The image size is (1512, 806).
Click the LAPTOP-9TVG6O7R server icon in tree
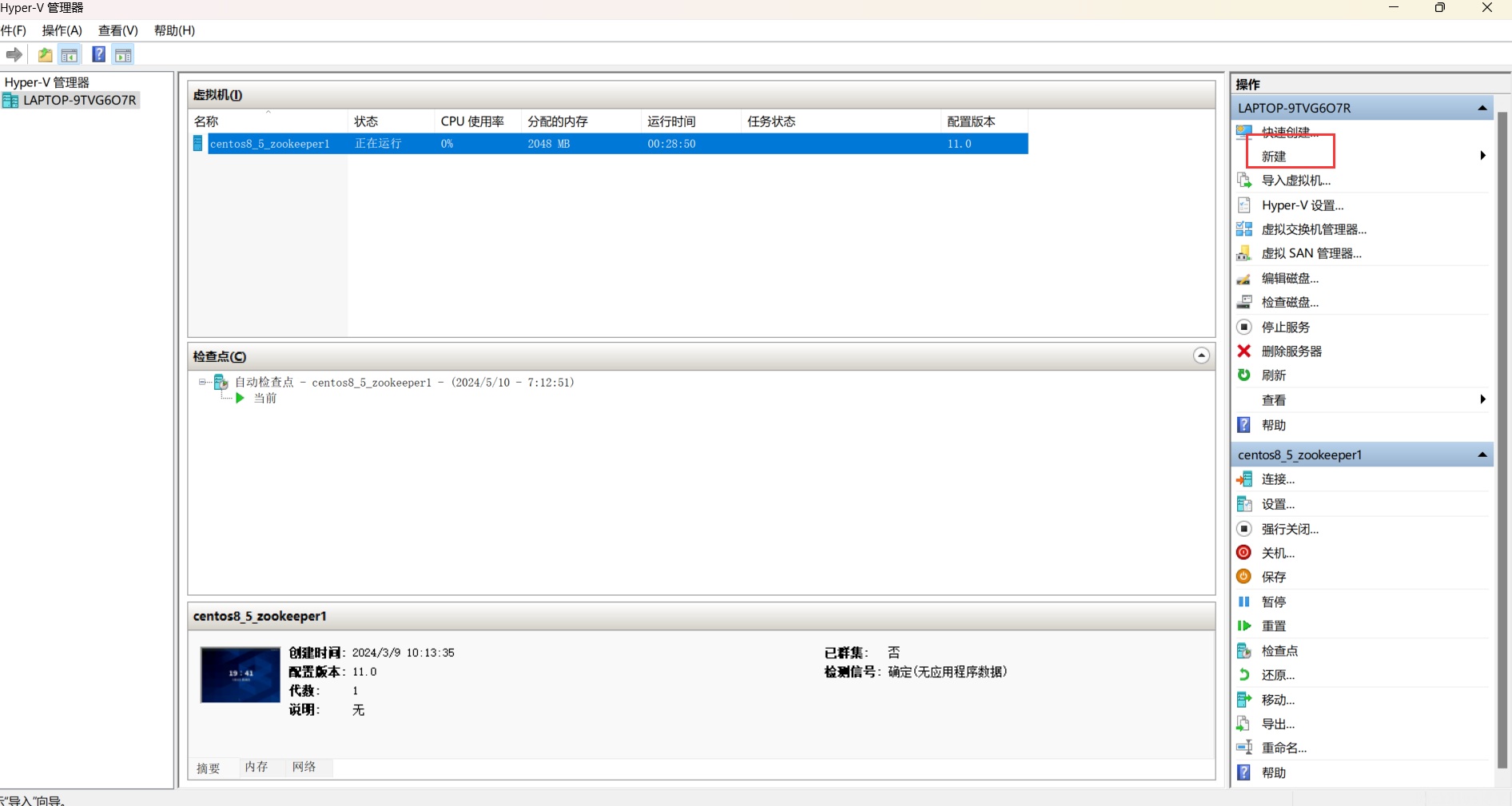click(10, 101)
